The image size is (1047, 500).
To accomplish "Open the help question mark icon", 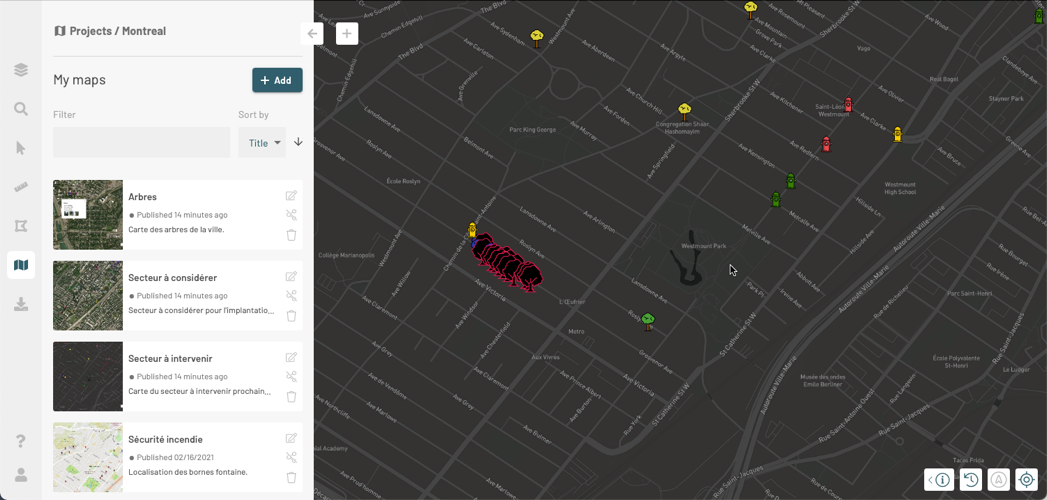I will click(x=21, y=441).
